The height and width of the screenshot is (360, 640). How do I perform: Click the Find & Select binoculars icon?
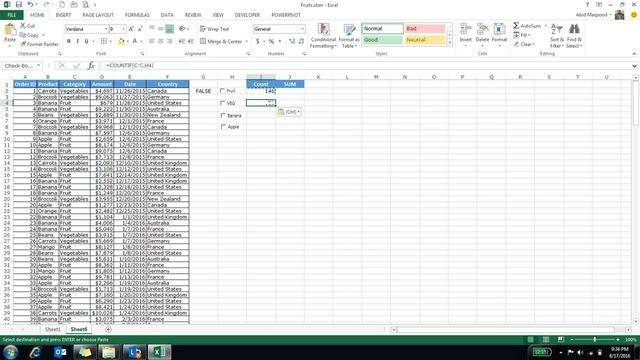[x=574, y=29]
